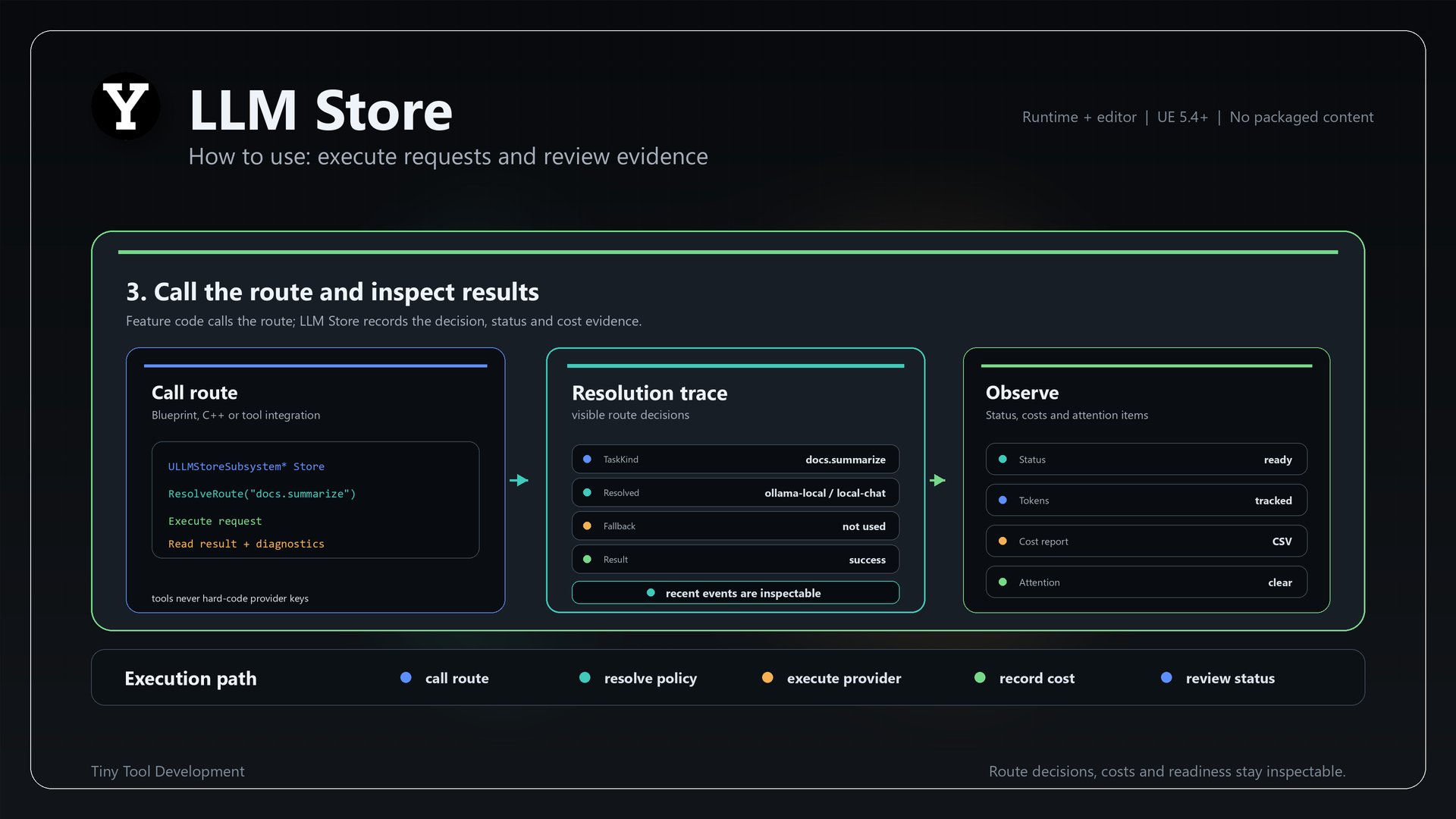Click the Resolution trace card title
The height and width of the screenshot is (819, 1456).
click(x=649, y=393)
